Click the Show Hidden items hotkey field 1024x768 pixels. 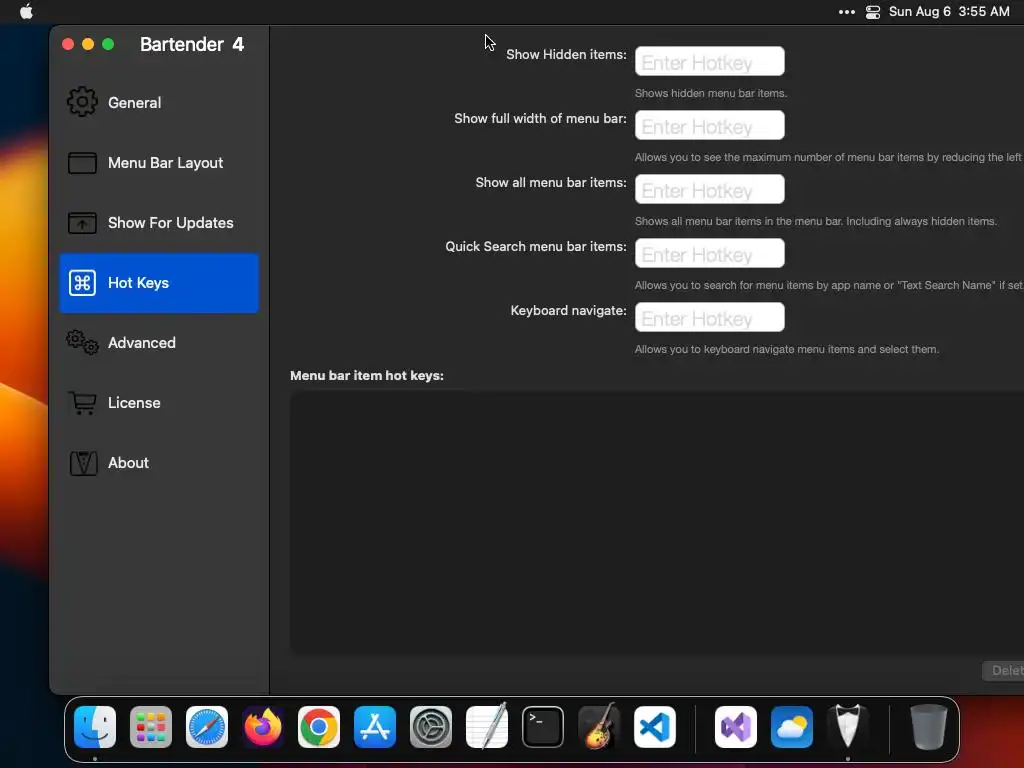(709, 61)
